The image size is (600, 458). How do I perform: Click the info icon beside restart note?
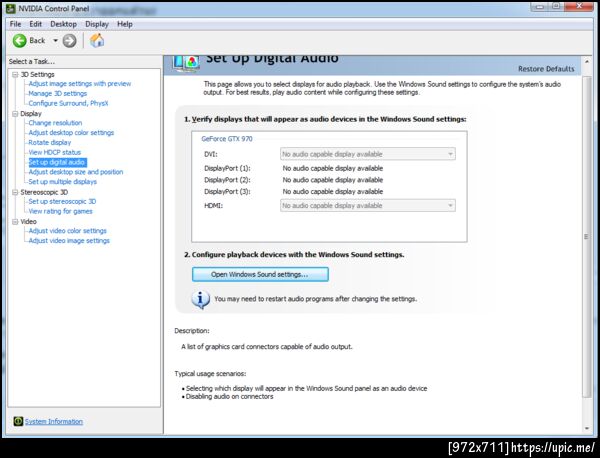click(x=201, y=299)
